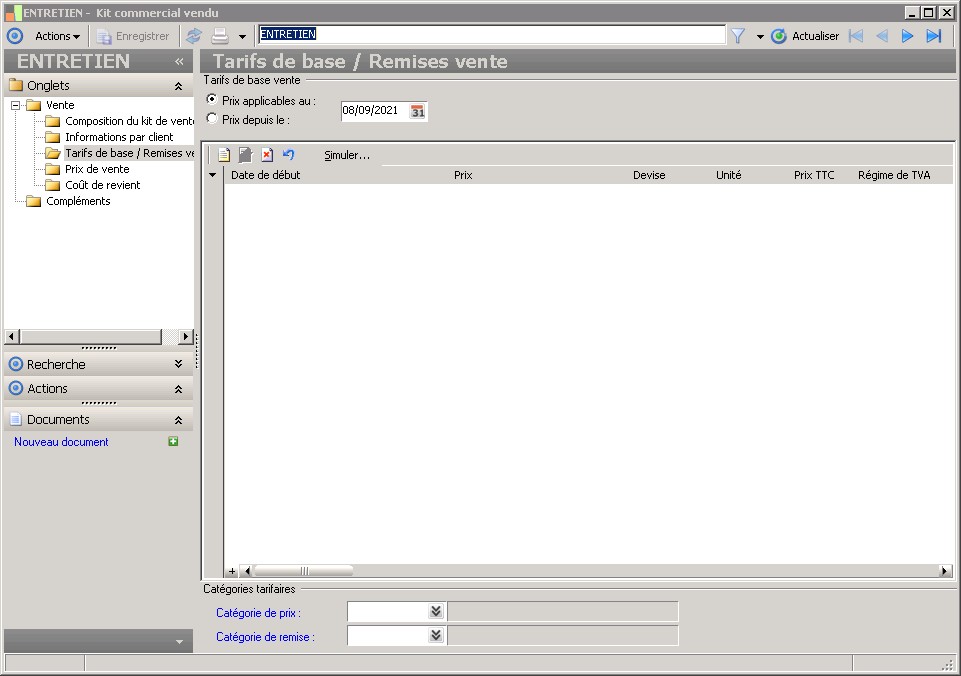Collapse the ENTRETIEN side panel
The height and width of the screenshot is (676, 961).
coord(179,61)
